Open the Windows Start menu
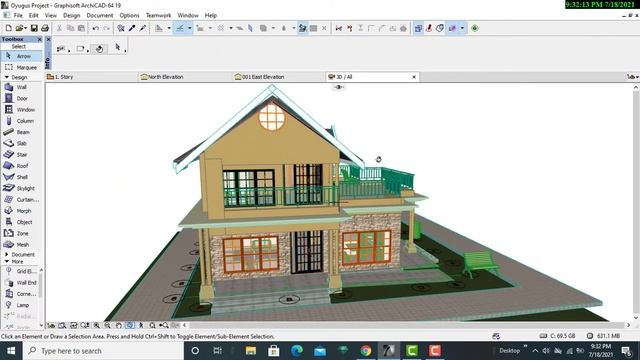Viewport: 640px width, 360px height. pos(11,351)
